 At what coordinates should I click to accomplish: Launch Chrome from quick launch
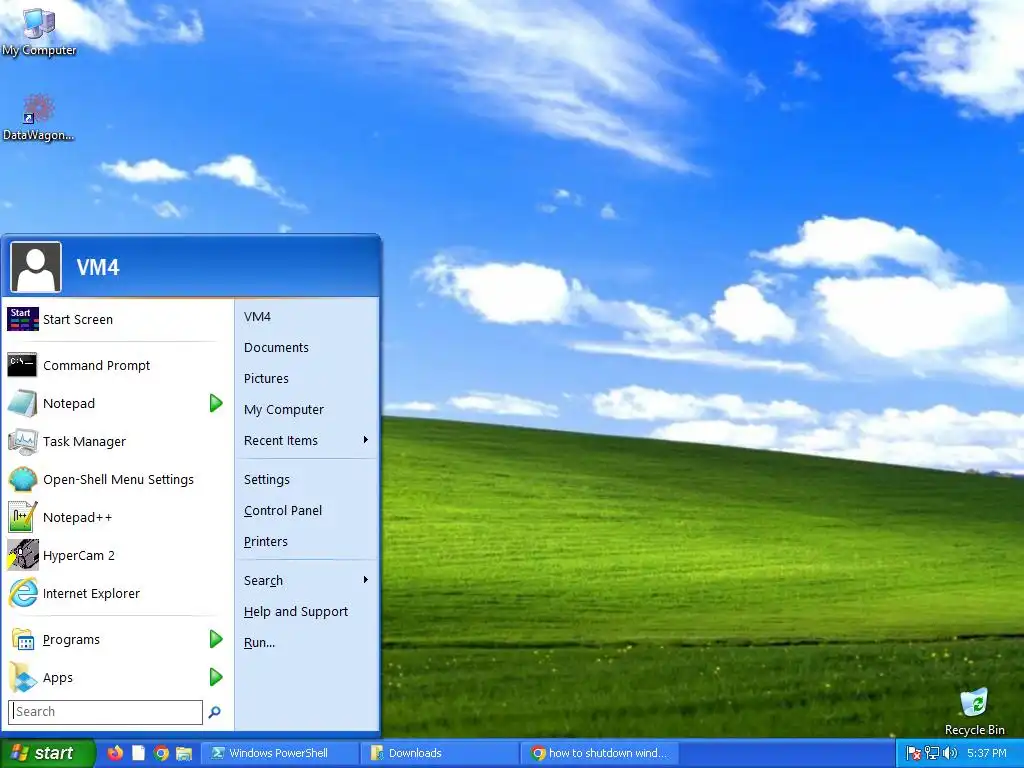tap(161, 753)
